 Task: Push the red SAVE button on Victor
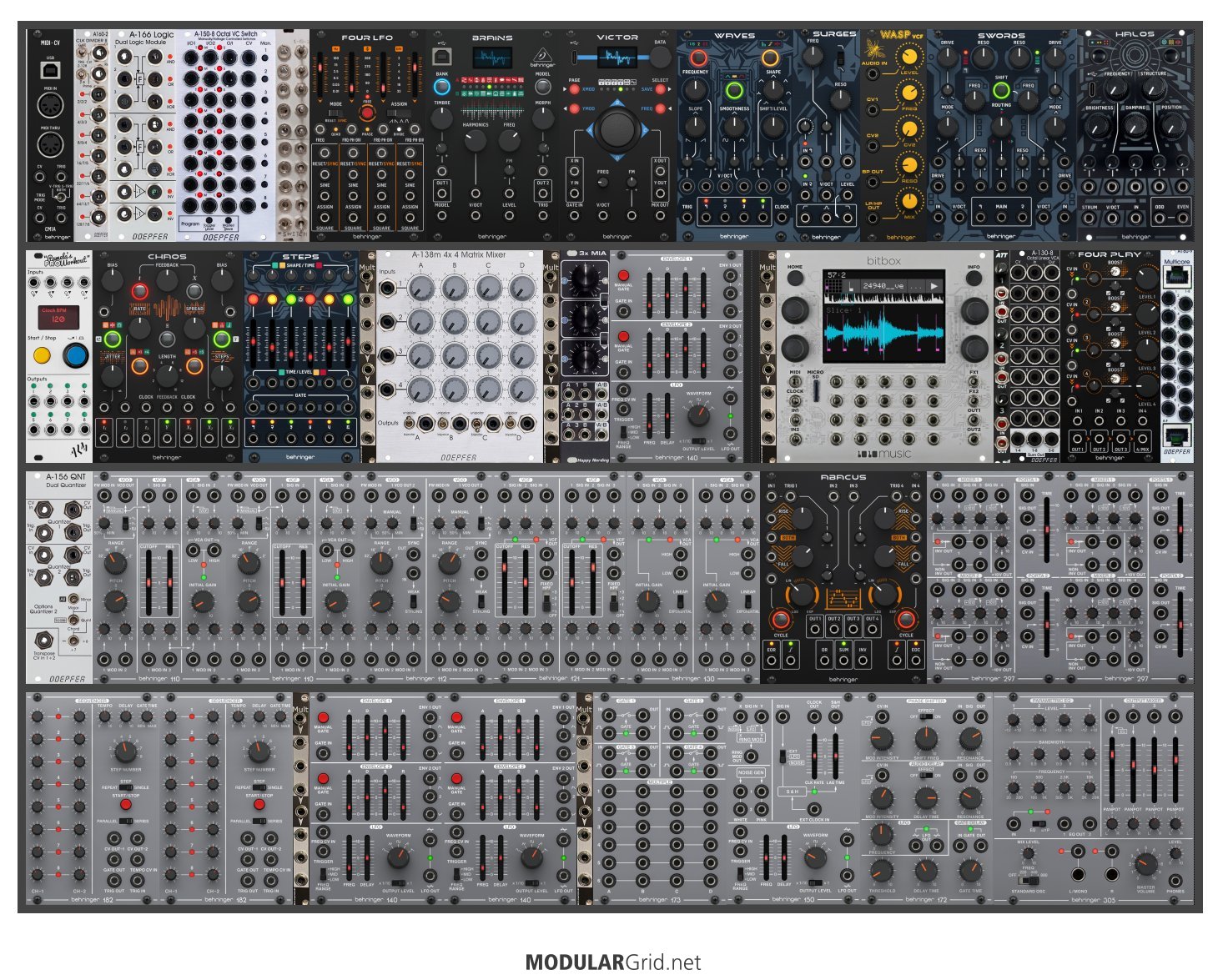pyautogui.click(x=660, y=89)
